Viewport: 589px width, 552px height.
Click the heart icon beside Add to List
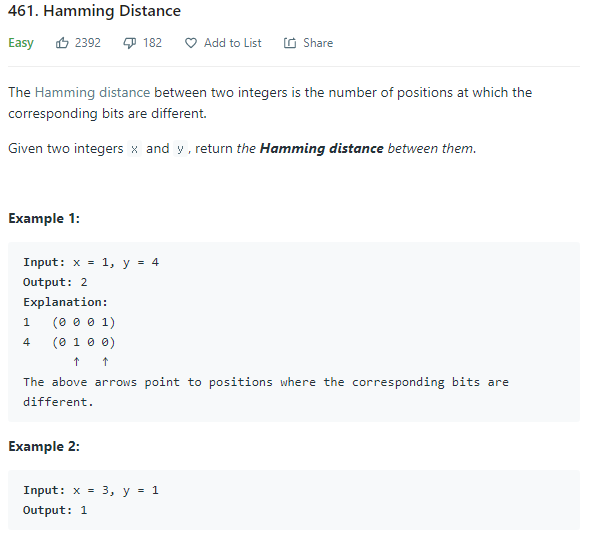coord(191,43)
